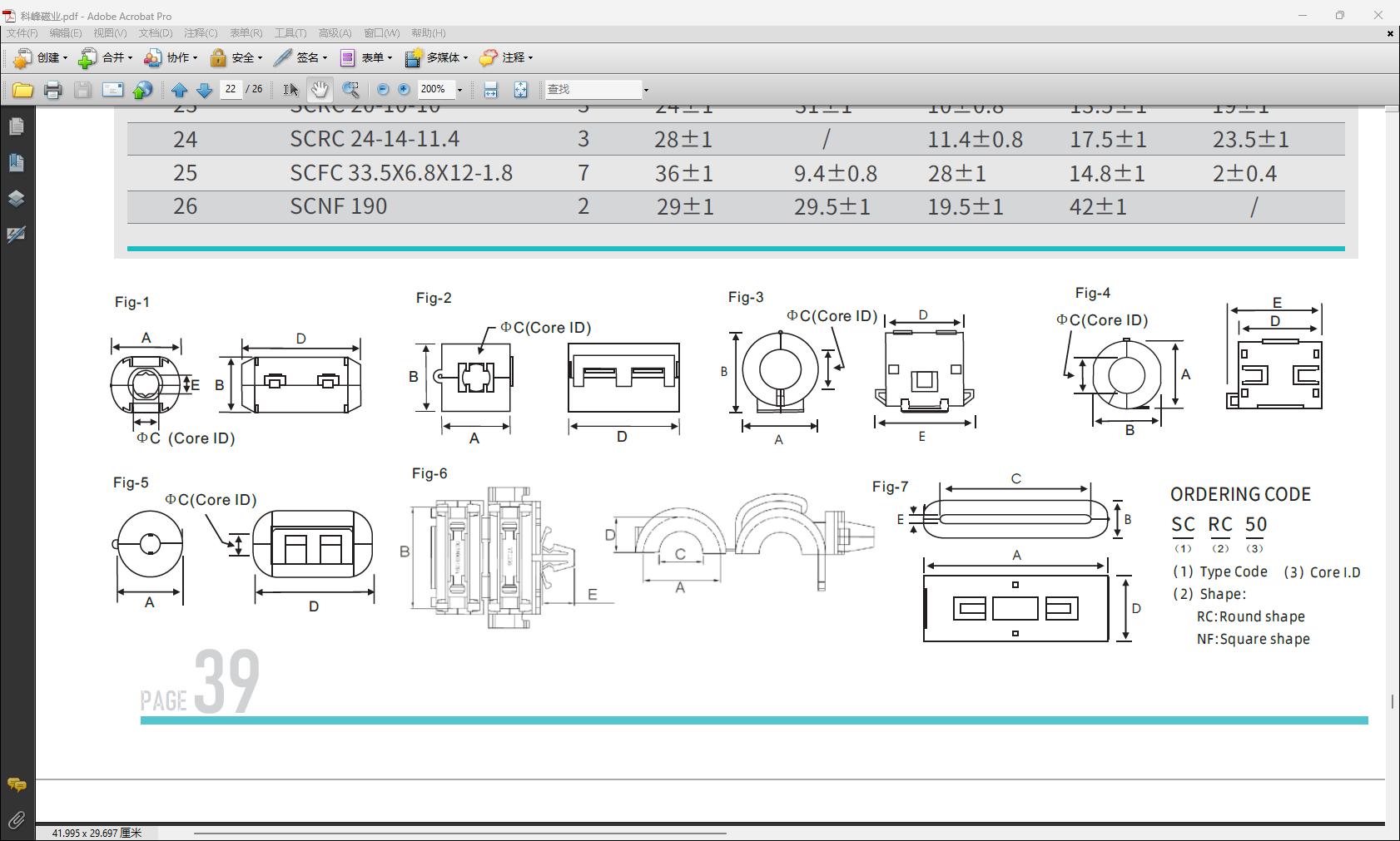Activate the Hand pan tool
This screenshot has width=1400, height=841.
(320, 90)
